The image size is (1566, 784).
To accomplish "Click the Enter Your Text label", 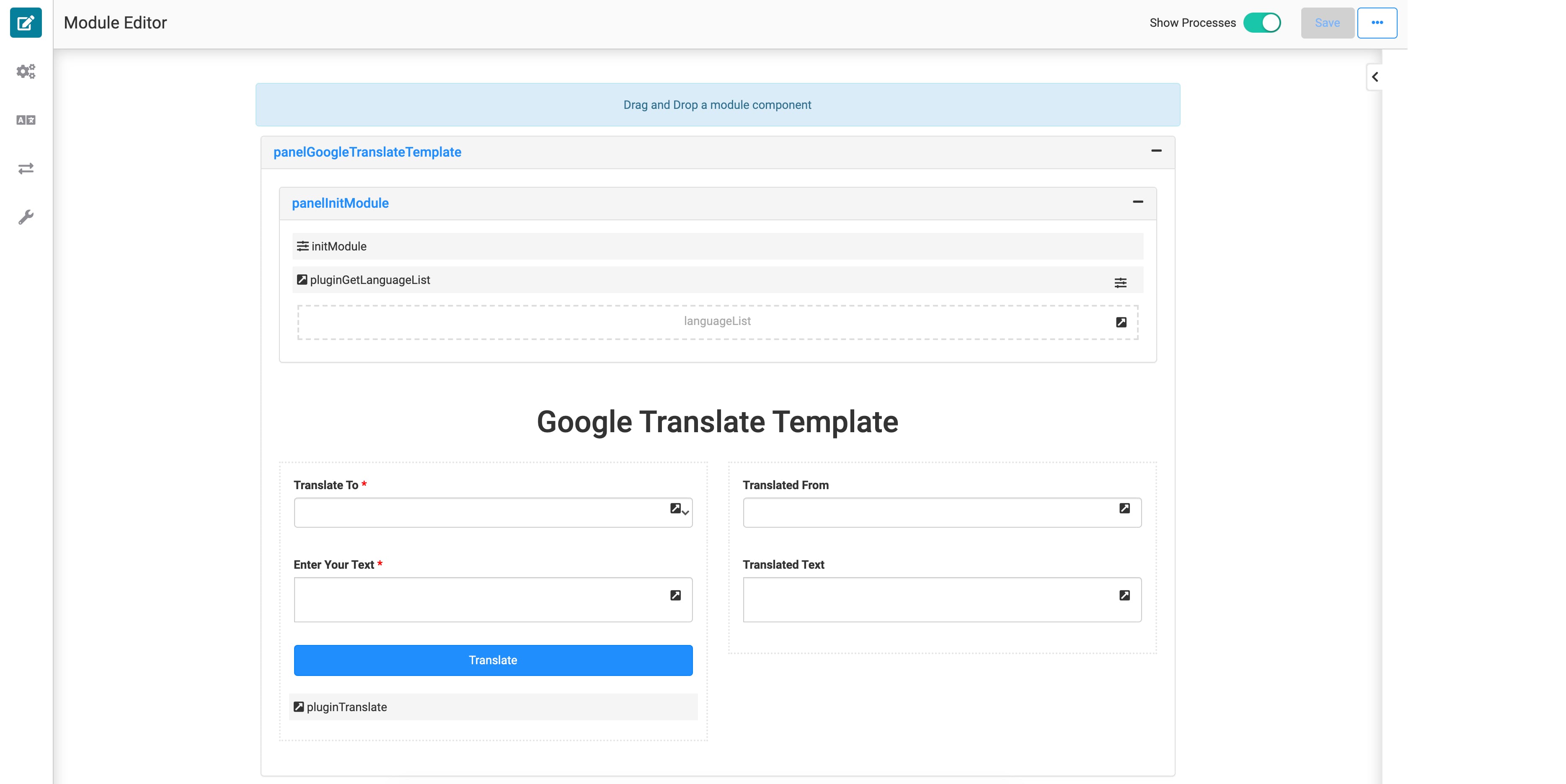I will coord(334,565).
